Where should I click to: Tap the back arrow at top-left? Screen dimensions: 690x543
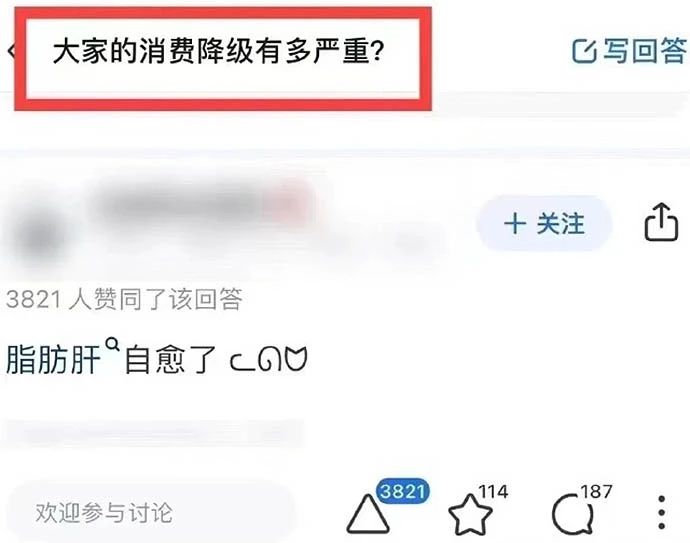tap(11, 51)
